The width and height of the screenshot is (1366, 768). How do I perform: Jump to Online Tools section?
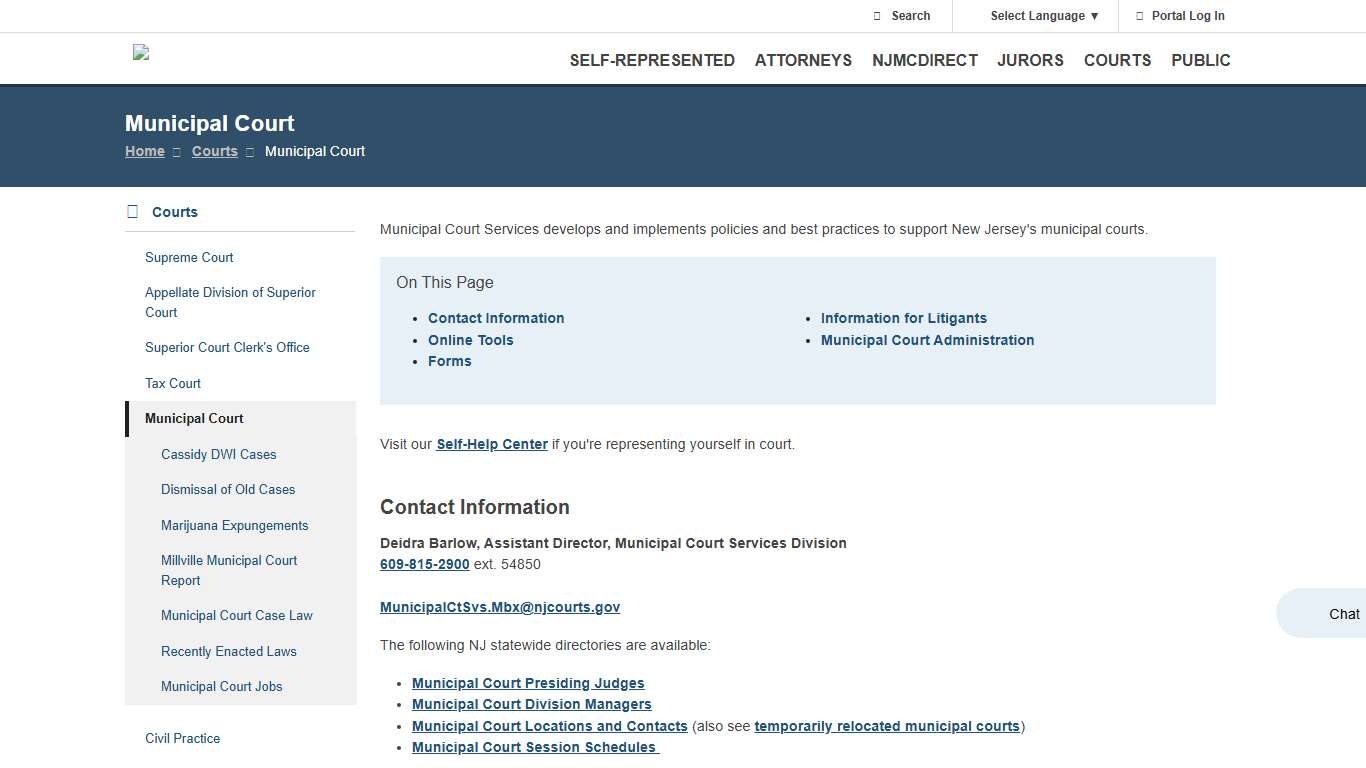coord(470,340)
